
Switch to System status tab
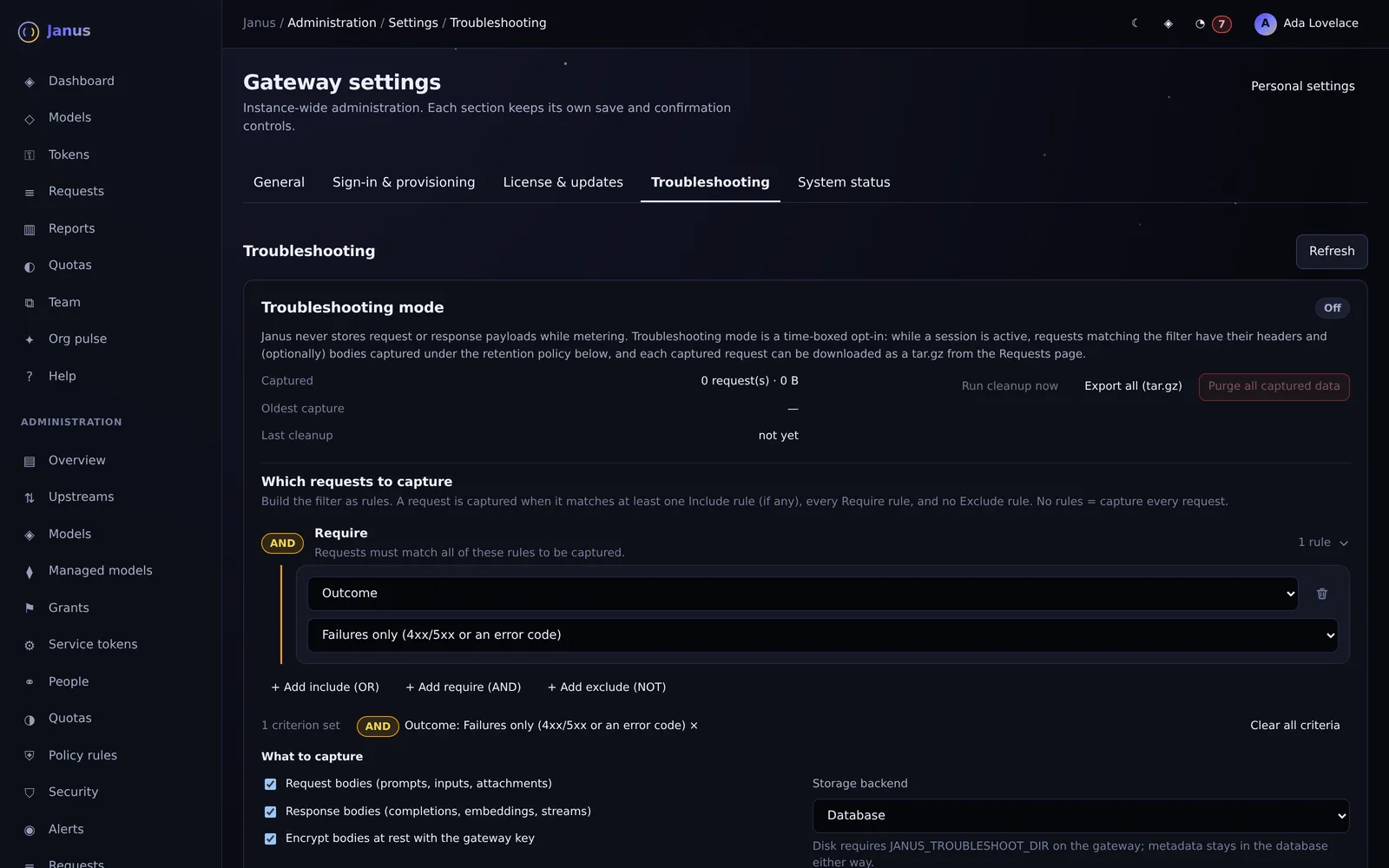tap(844, 182)
